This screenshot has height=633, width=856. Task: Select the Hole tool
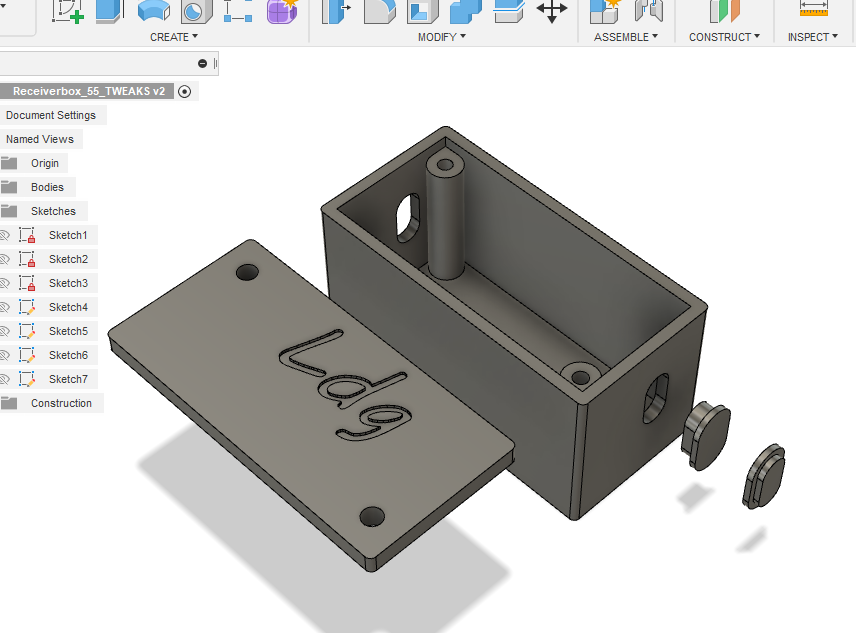coord(197,11)
